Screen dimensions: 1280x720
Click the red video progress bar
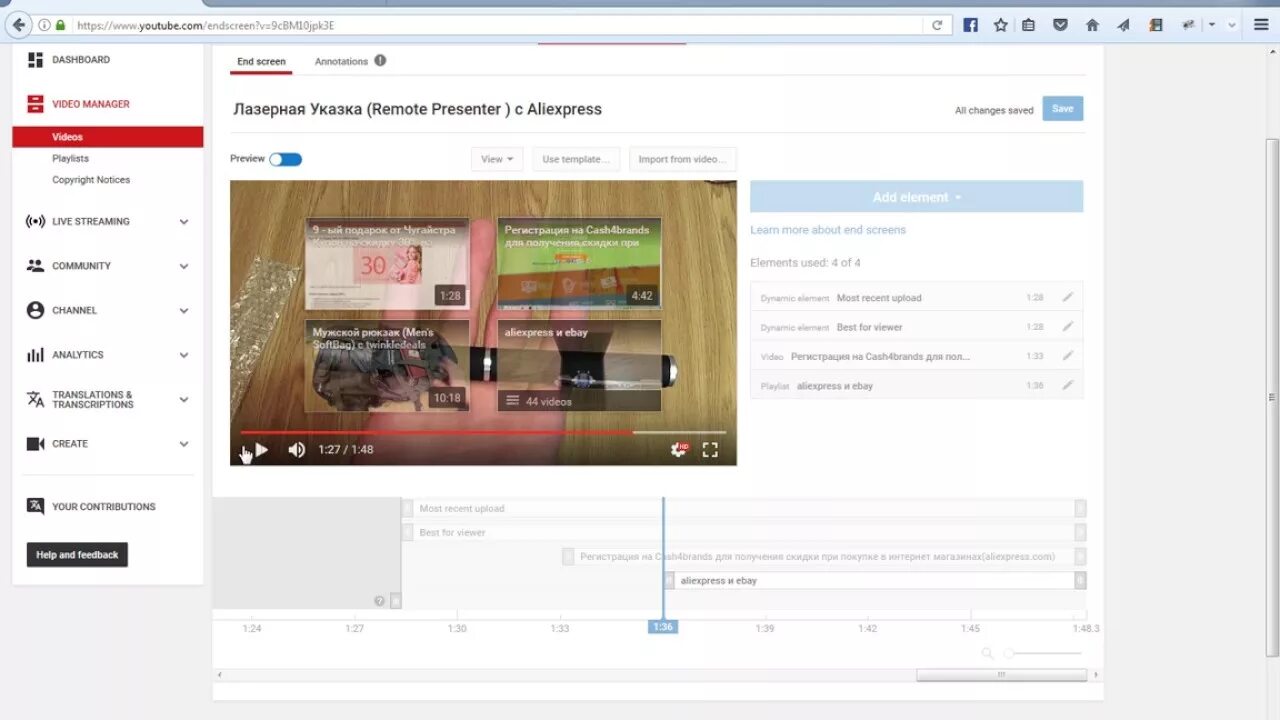tap(436, 432)
